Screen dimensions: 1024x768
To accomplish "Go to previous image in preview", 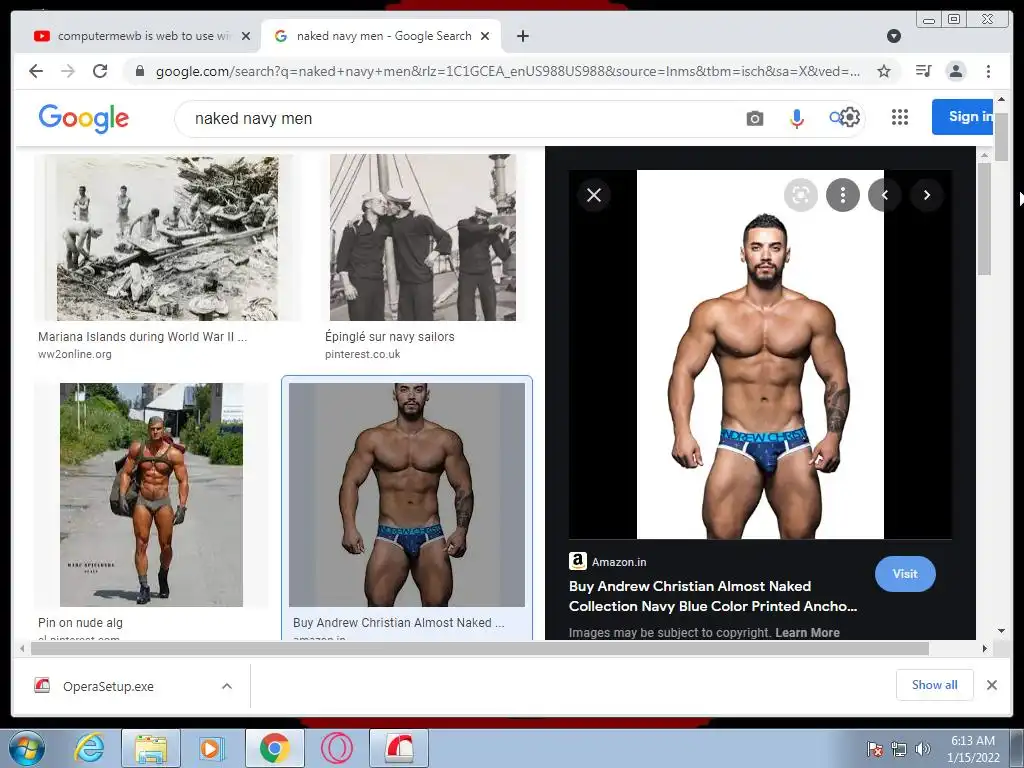I will pyautogui.click(x=885, y=195).
